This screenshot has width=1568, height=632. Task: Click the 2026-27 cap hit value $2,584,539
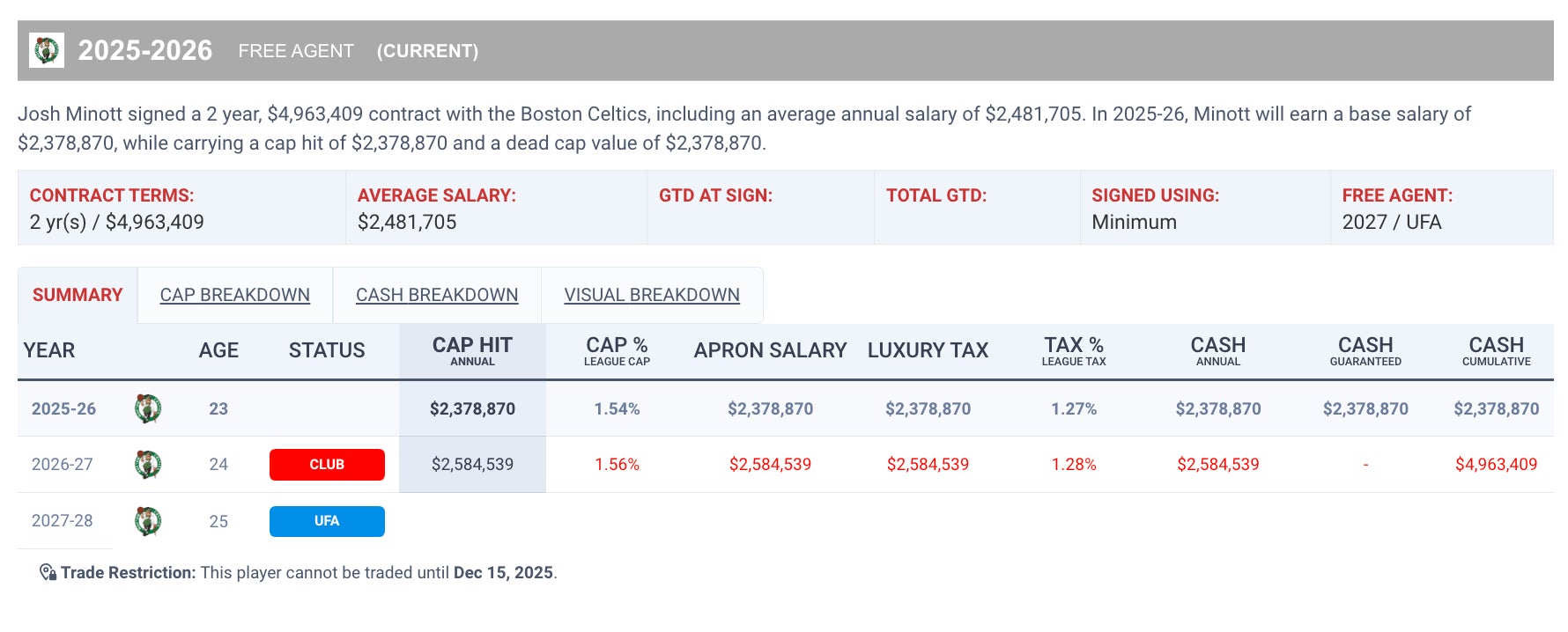(x=472, y=464)
